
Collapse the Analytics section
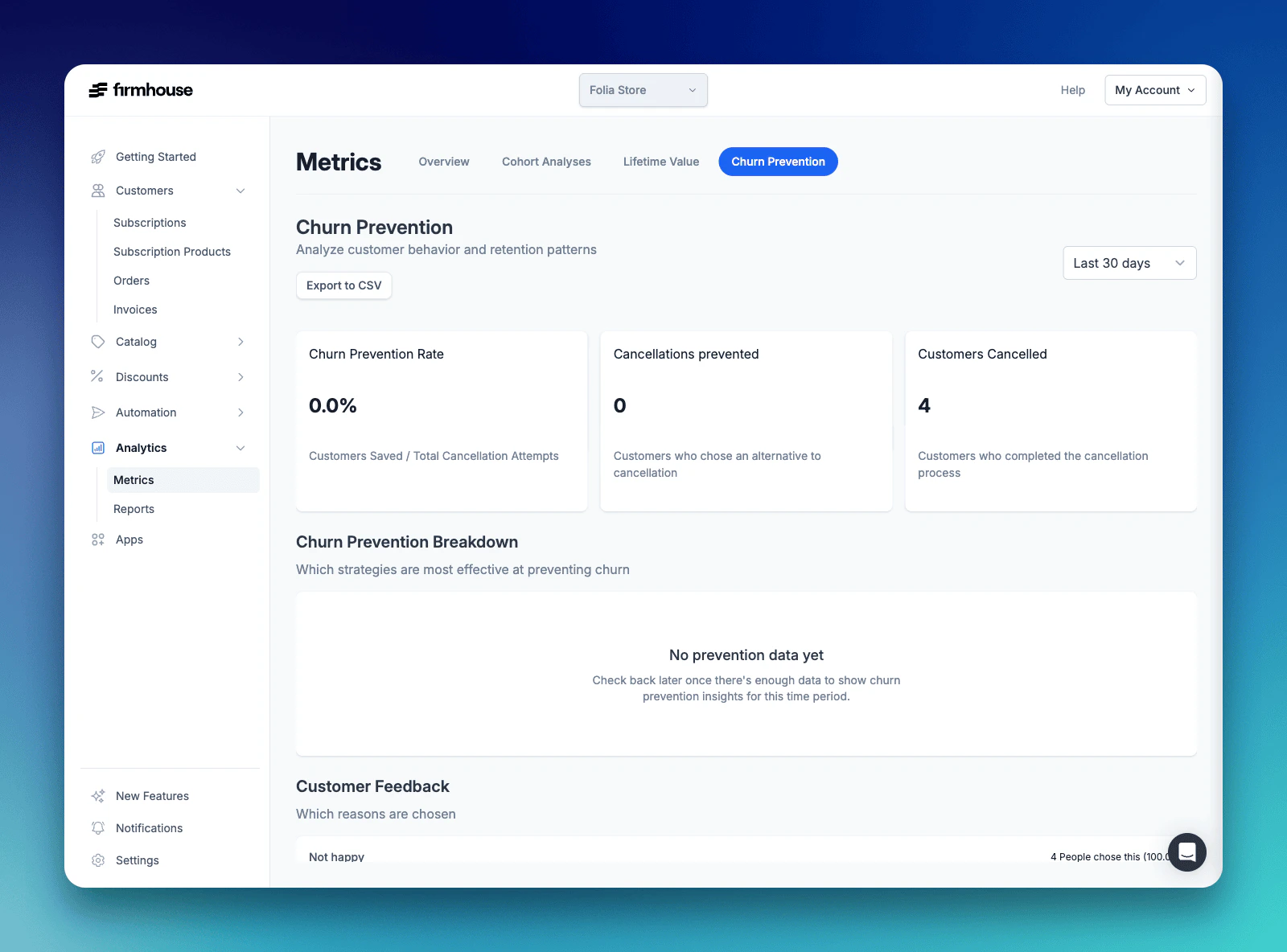click(x=241, y=448)
